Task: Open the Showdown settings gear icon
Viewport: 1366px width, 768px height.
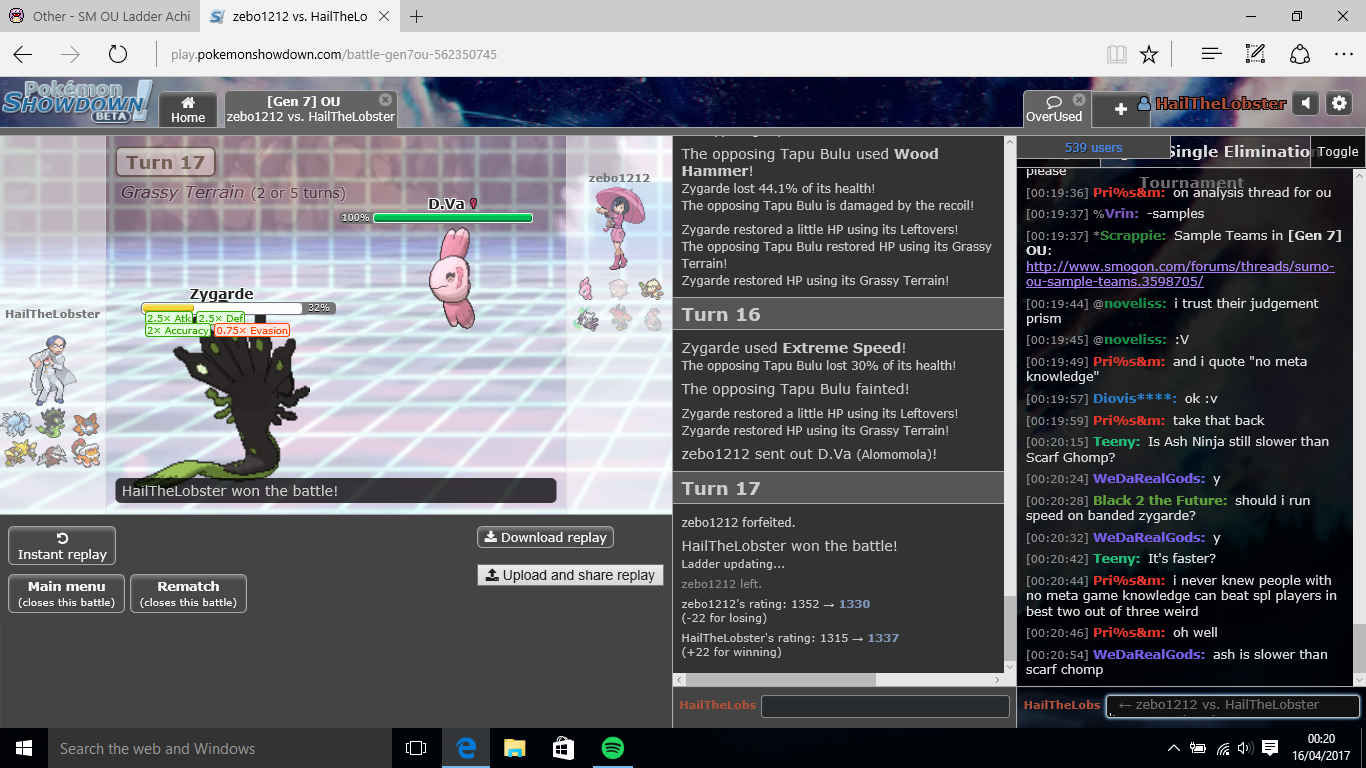Action: coord(1340,104)
